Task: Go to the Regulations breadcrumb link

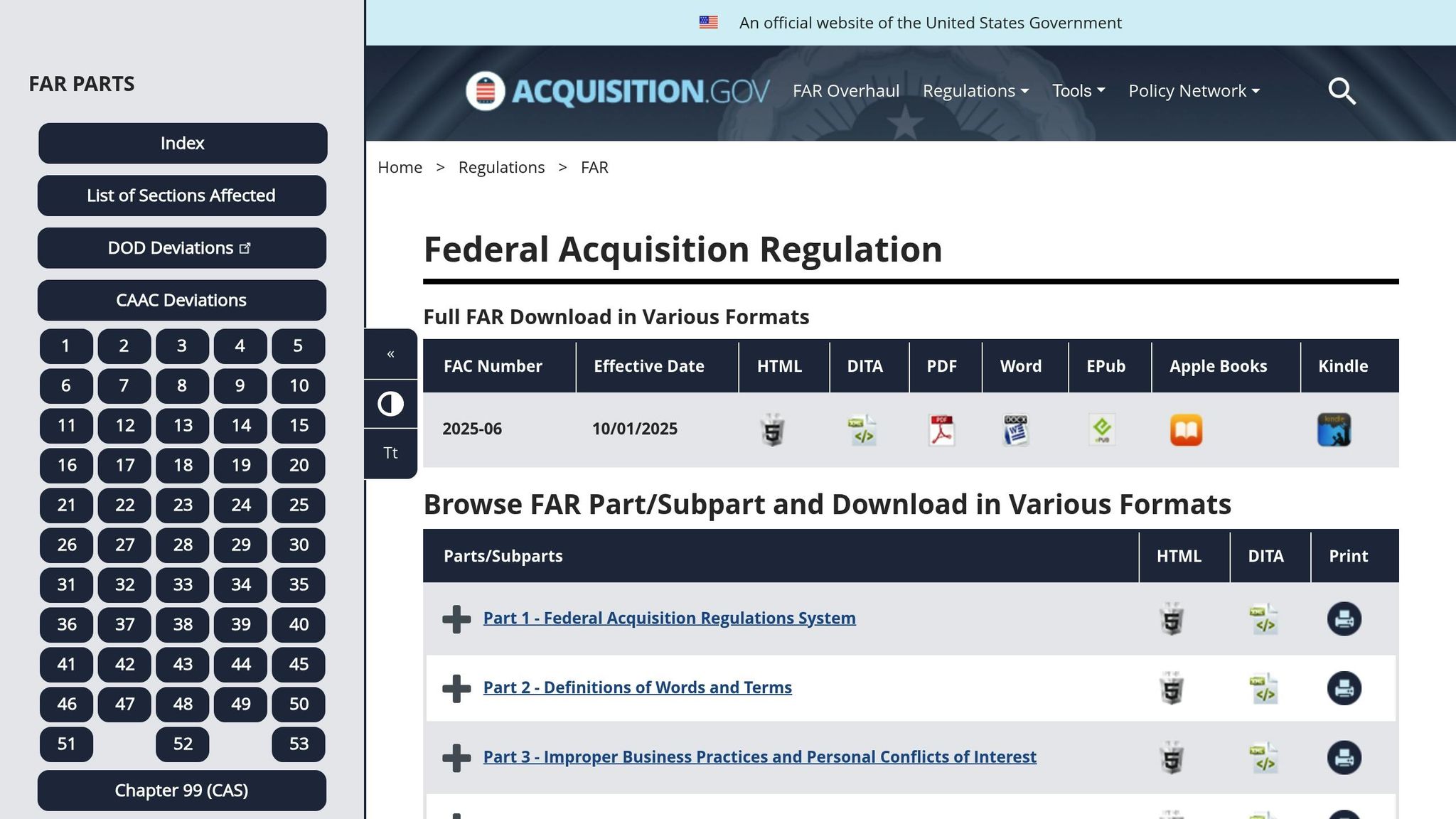Action: (x=501, y=167)
